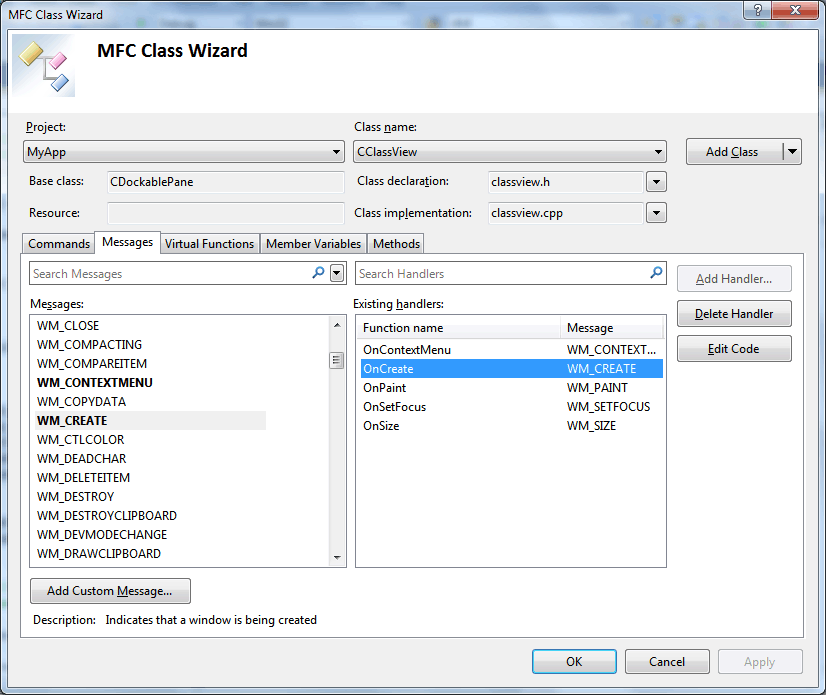The height and width of the screenshot is (695, 826).
Task: Select WM_COPYDATA in the Messages list
Action: point(81,402)
